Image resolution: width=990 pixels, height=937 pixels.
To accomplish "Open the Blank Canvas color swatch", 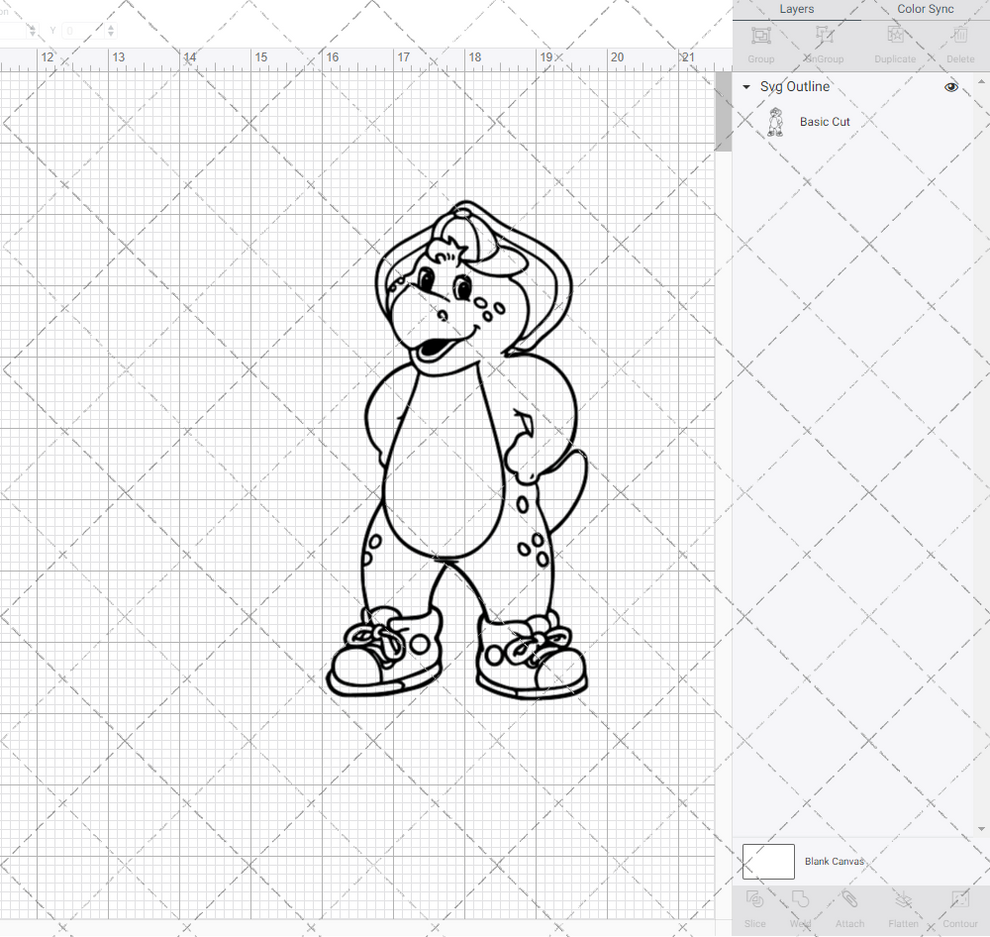I will (x=768, y=861).
